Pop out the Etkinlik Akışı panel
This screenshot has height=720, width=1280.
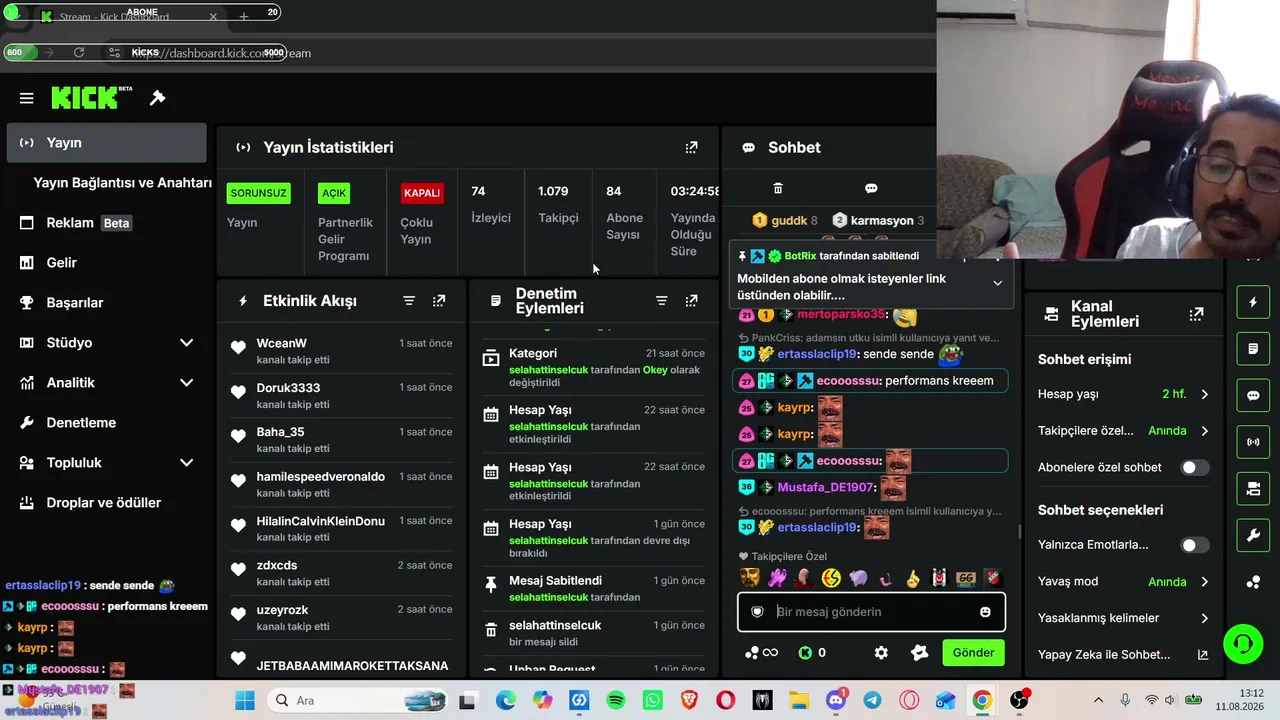(439, 301)
